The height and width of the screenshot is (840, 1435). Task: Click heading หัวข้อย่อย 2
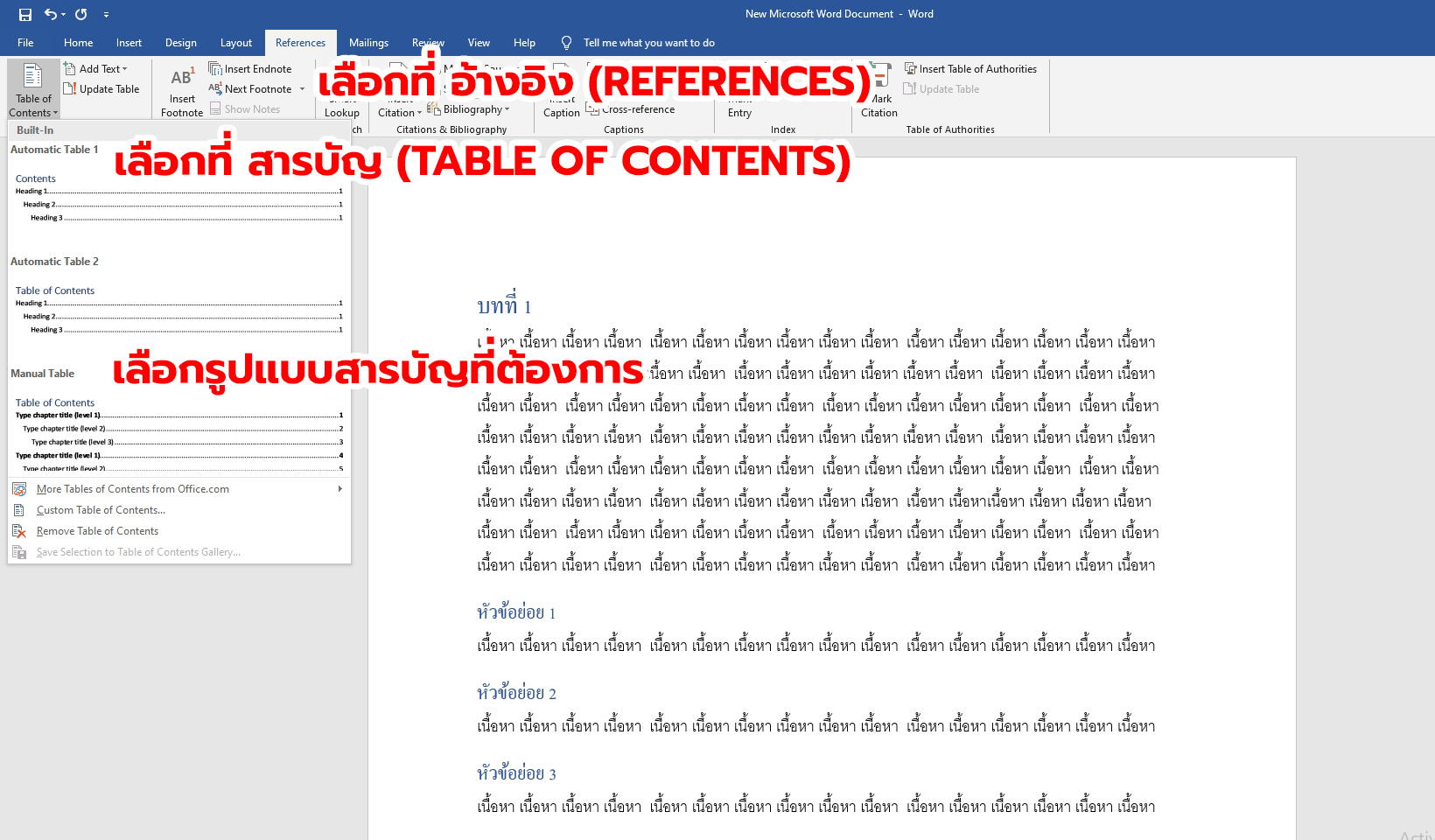pos(516,692)
